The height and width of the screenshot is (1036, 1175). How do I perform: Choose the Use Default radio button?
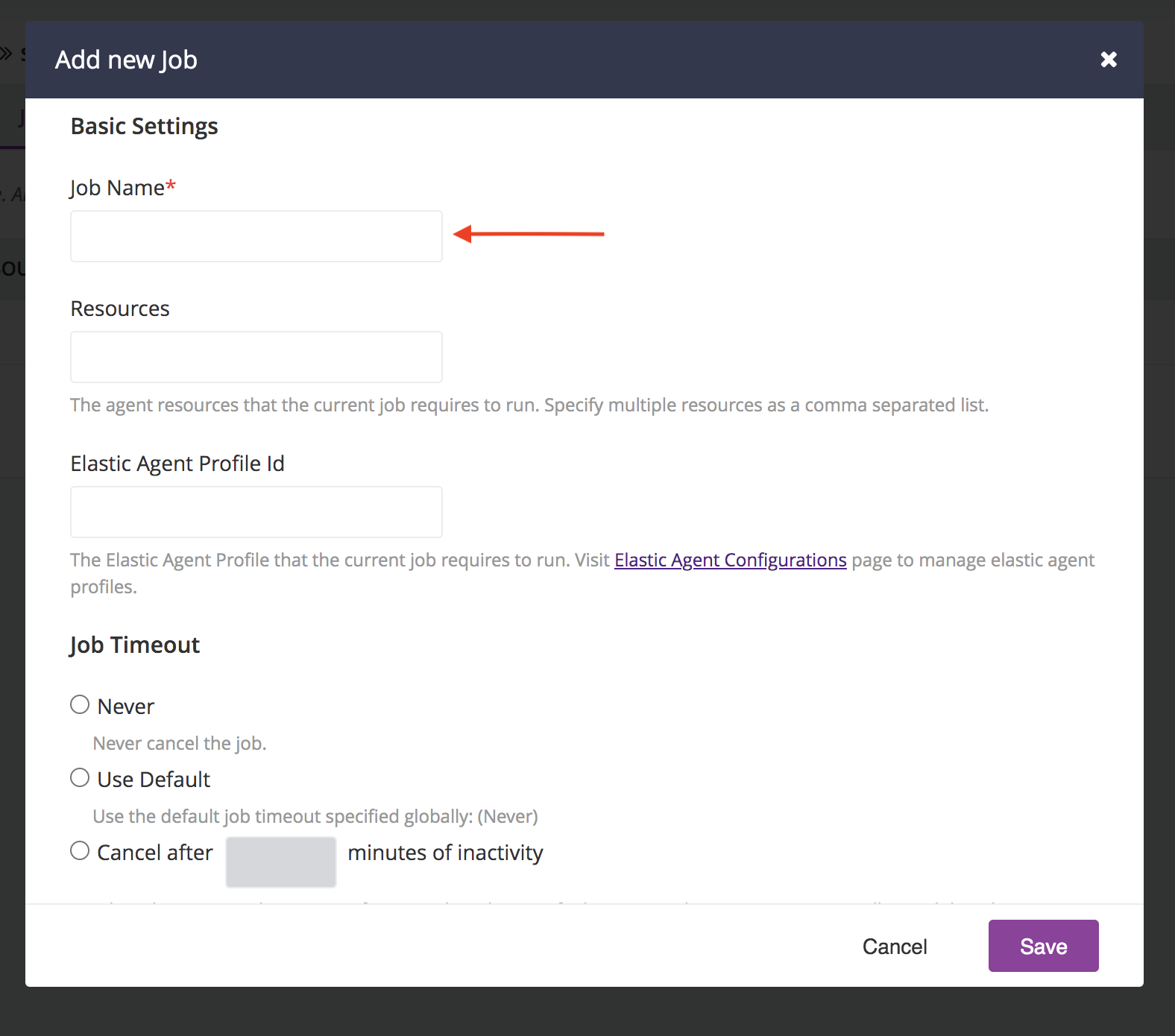(80, 777)
